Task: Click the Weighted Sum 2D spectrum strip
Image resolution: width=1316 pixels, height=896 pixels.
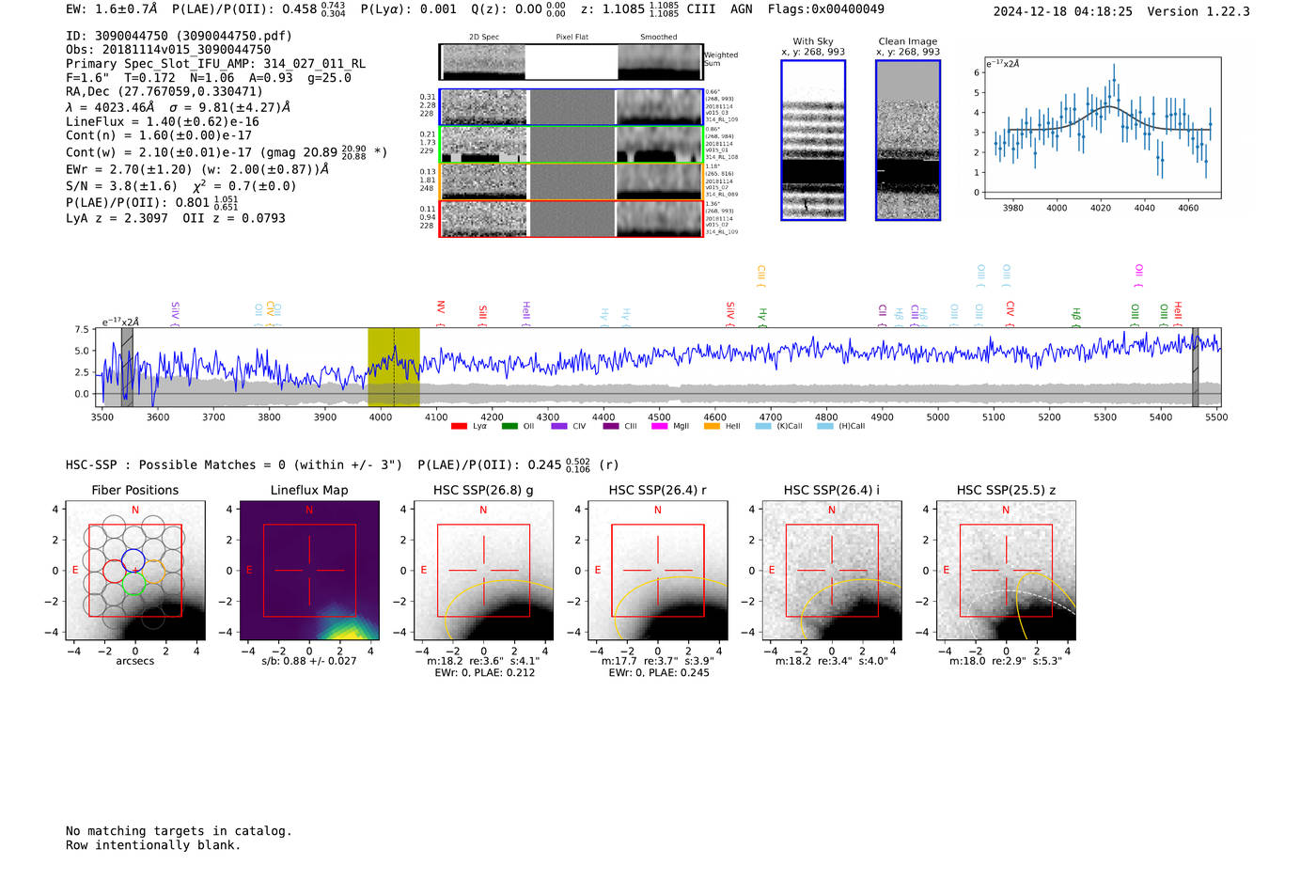Action: coord(571,62)
